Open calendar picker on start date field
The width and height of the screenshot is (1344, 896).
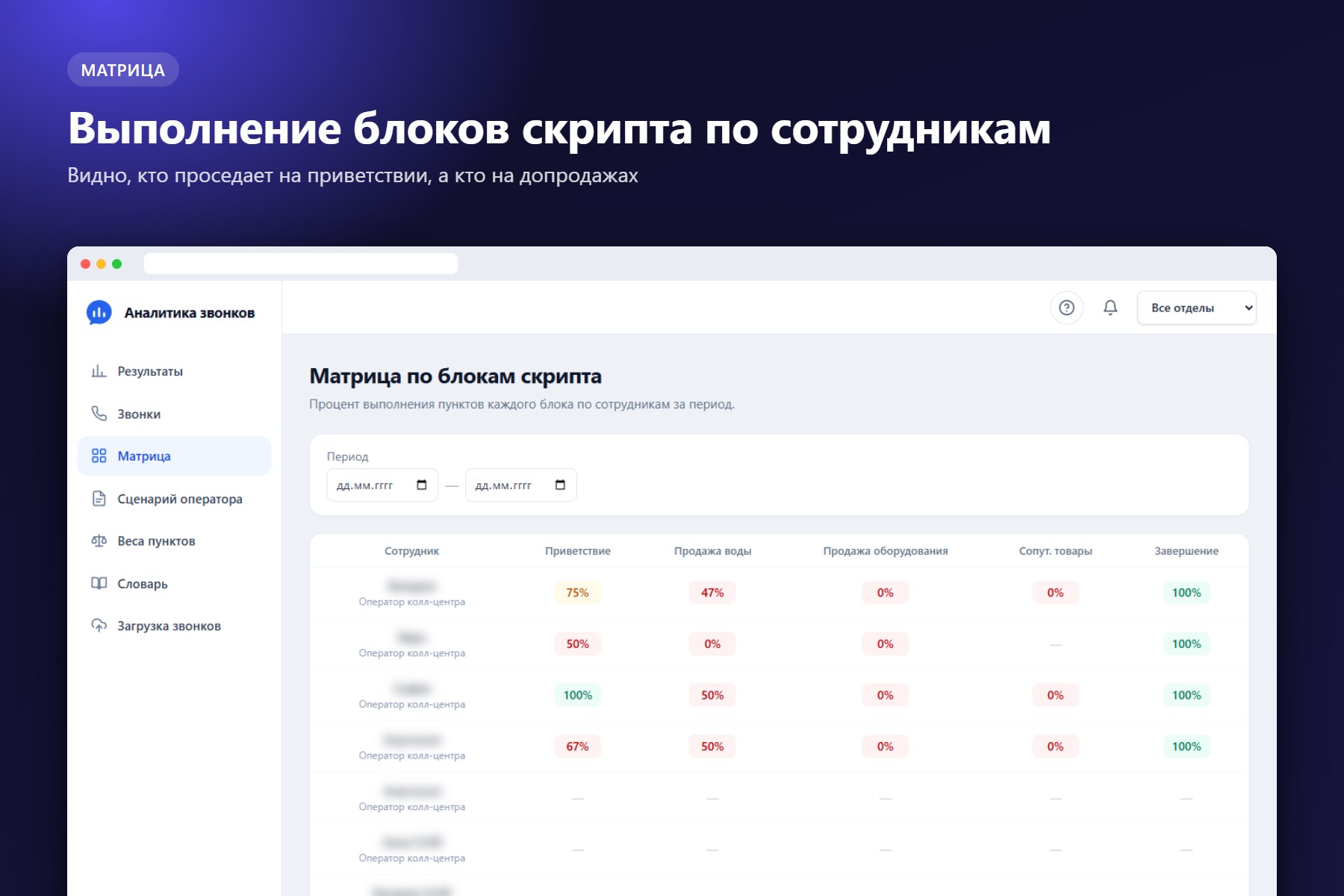pyautogui.click(x=422, y=485)
